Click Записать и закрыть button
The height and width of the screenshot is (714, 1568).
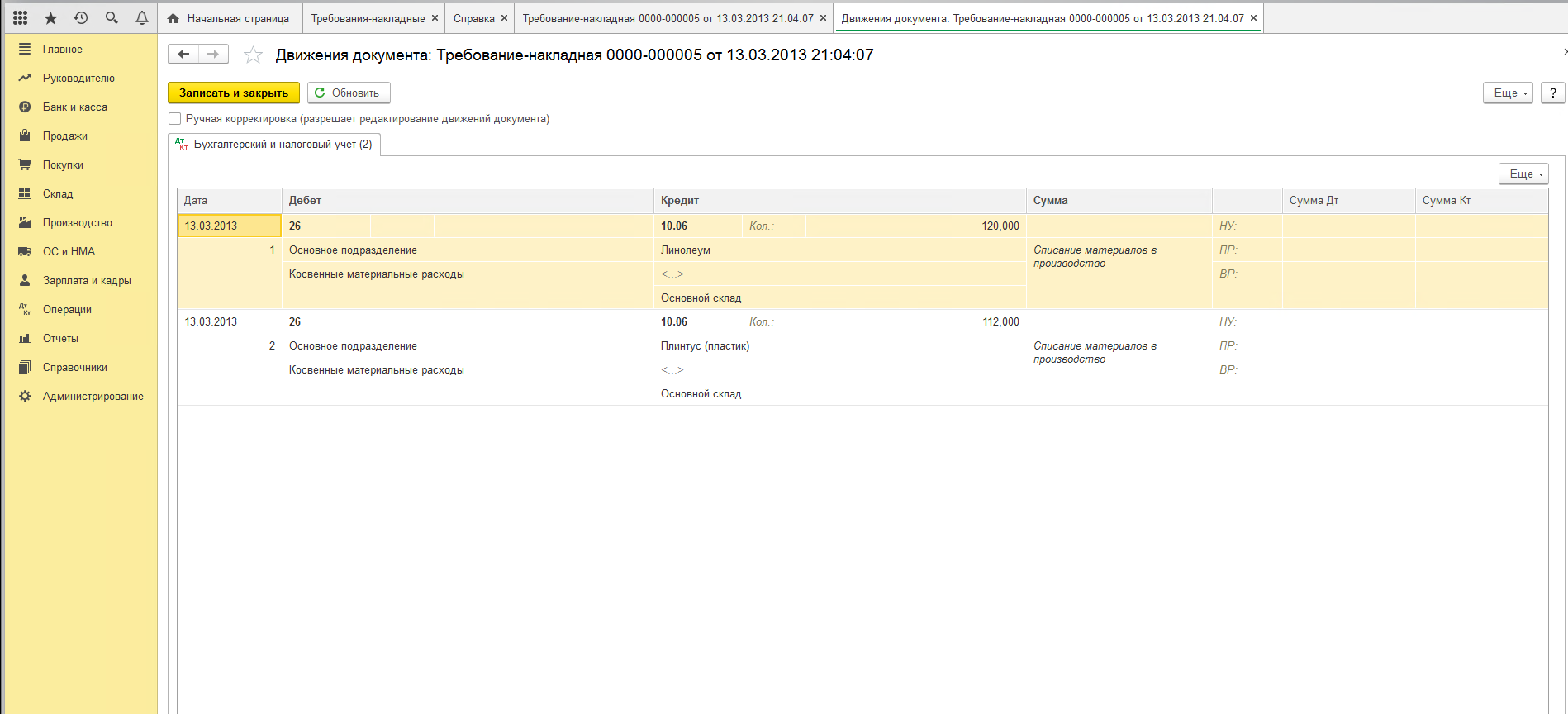[x=234, y=93]
